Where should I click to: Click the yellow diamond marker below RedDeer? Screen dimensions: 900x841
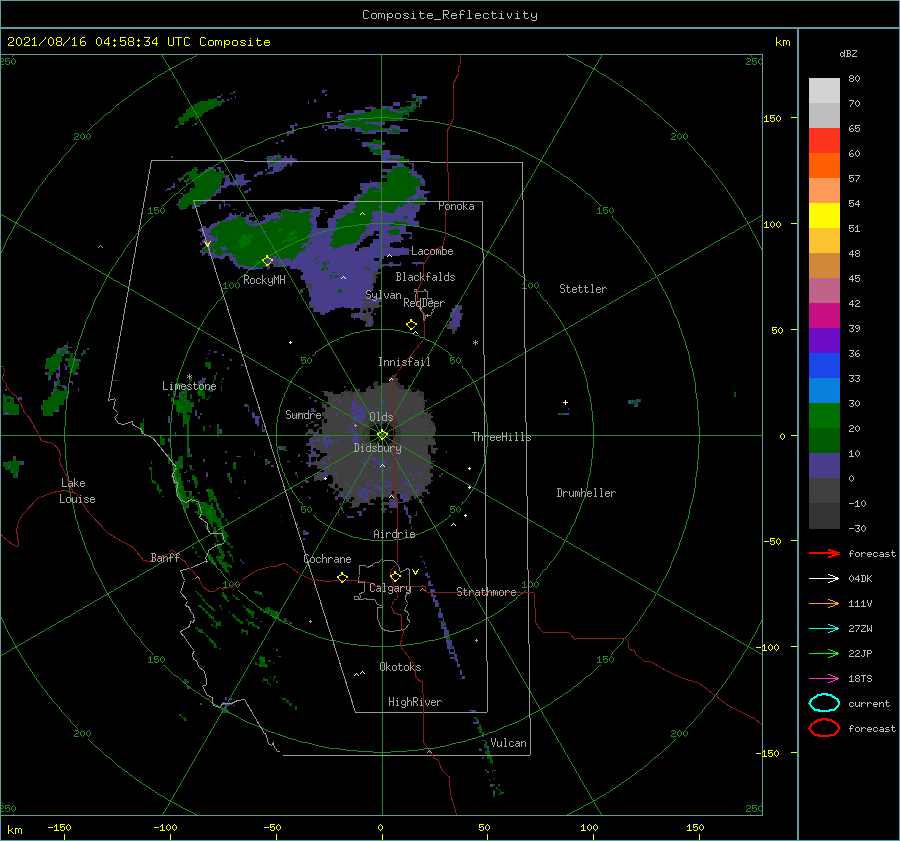click(412, 325)
